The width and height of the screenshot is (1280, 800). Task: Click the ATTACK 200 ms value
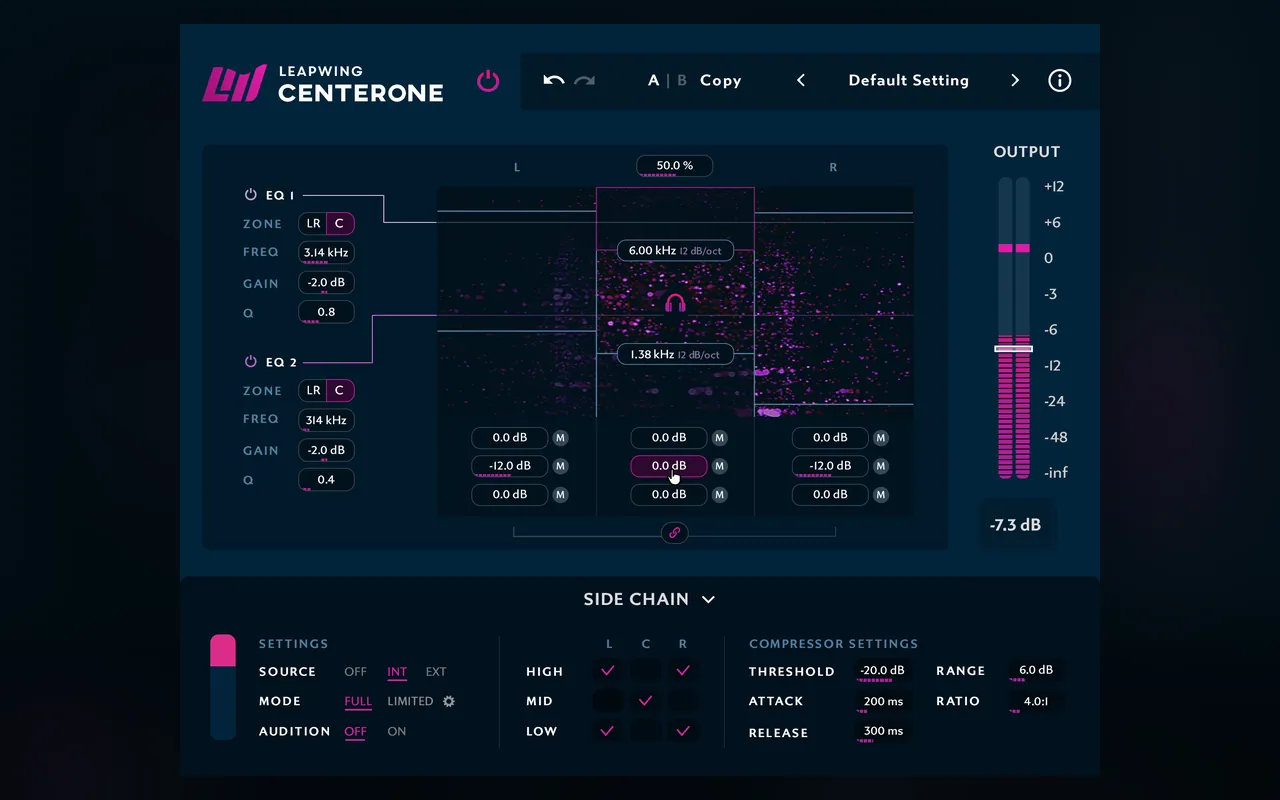pos(883,701)
